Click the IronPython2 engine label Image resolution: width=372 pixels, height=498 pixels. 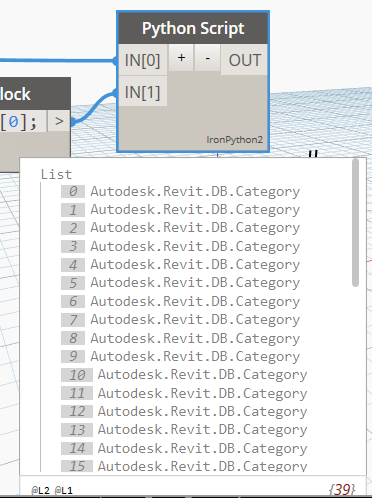click(x=235, y=139)
